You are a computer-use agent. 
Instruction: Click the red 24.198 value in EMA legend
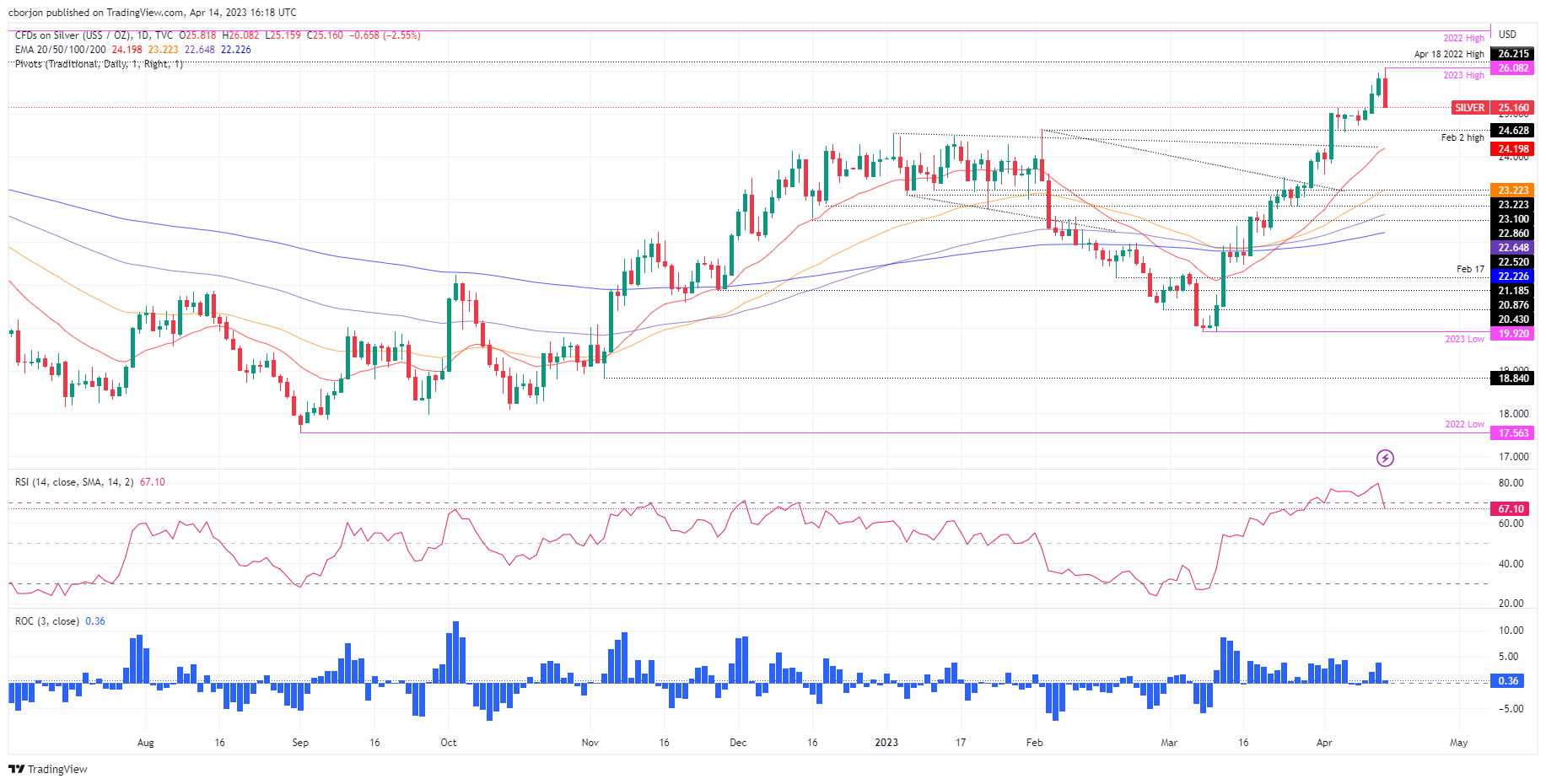click(127, 50)
